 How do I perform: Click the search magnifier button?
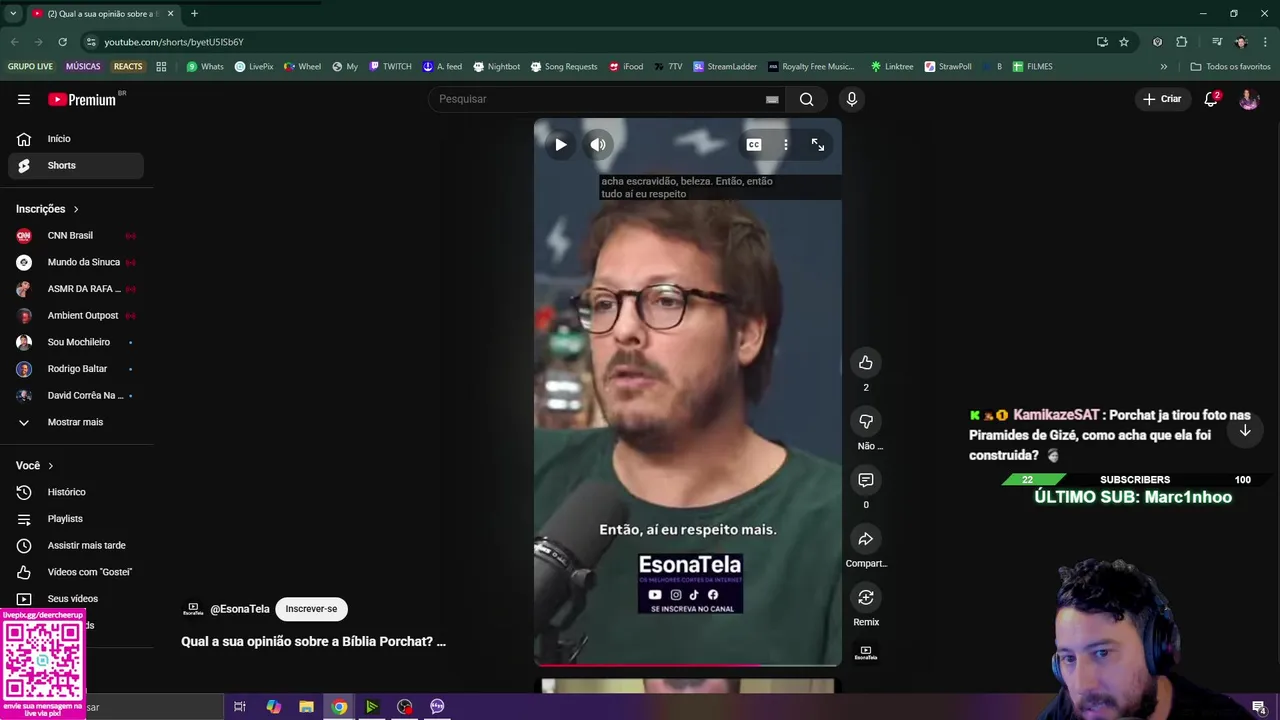point(806,99)
